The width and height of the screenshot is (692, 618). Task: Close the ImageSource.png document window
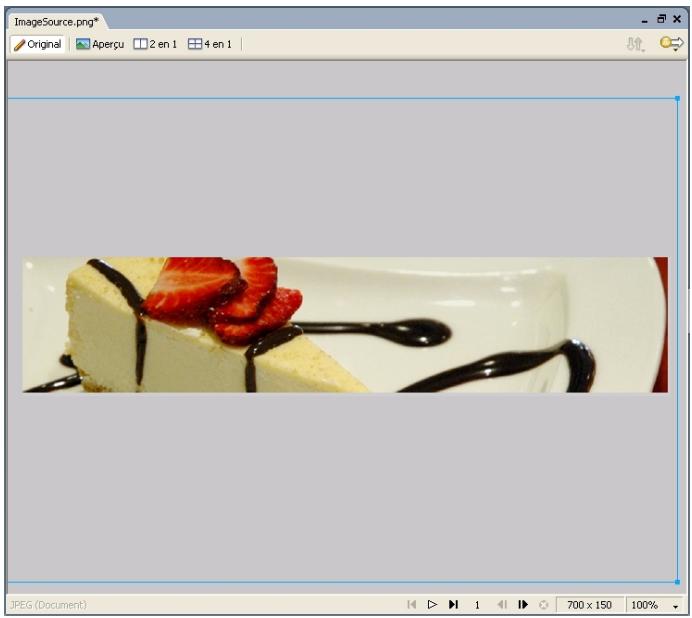point(677,19)
